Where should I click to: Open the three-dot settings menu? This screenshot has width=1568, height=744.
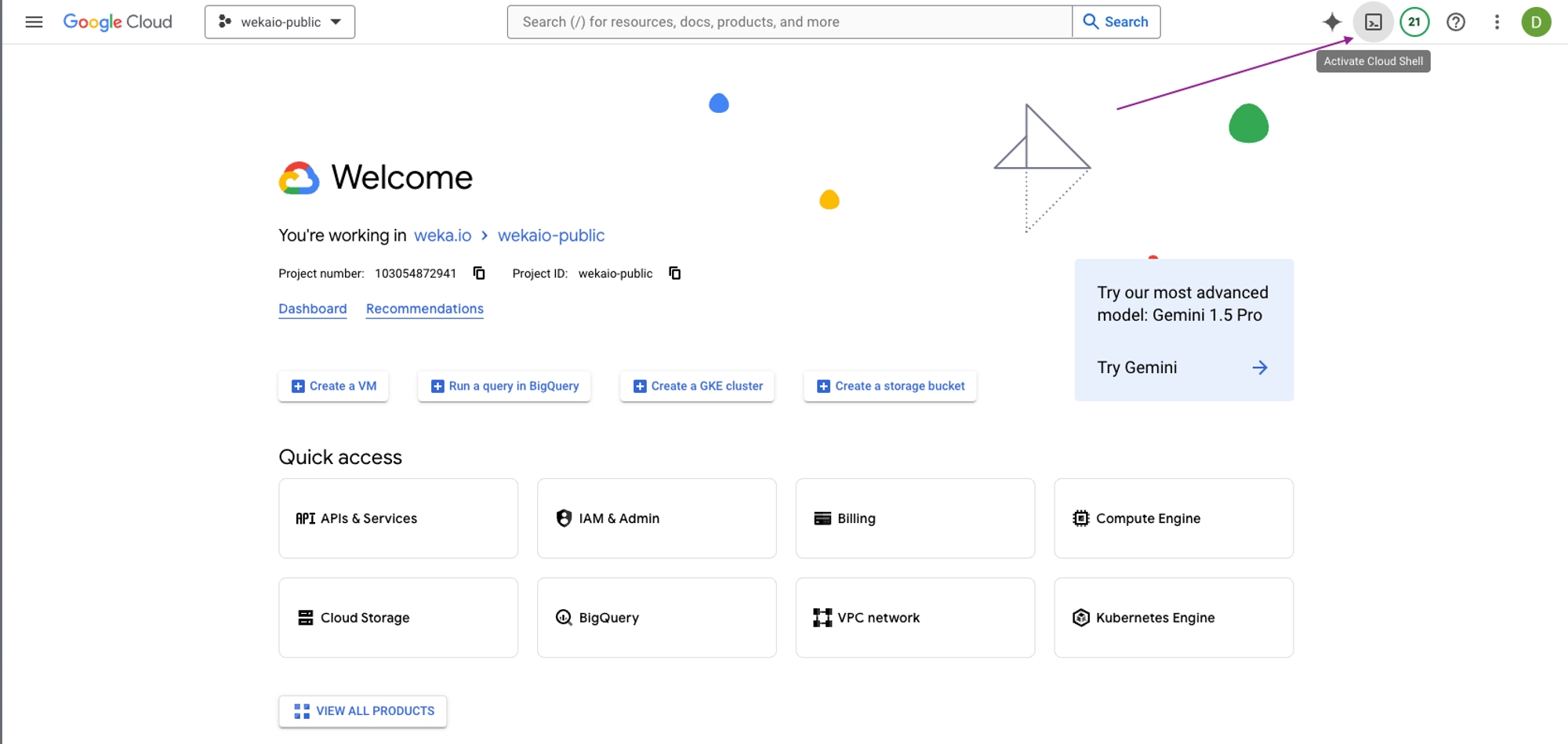click(x=1497, y=22)
